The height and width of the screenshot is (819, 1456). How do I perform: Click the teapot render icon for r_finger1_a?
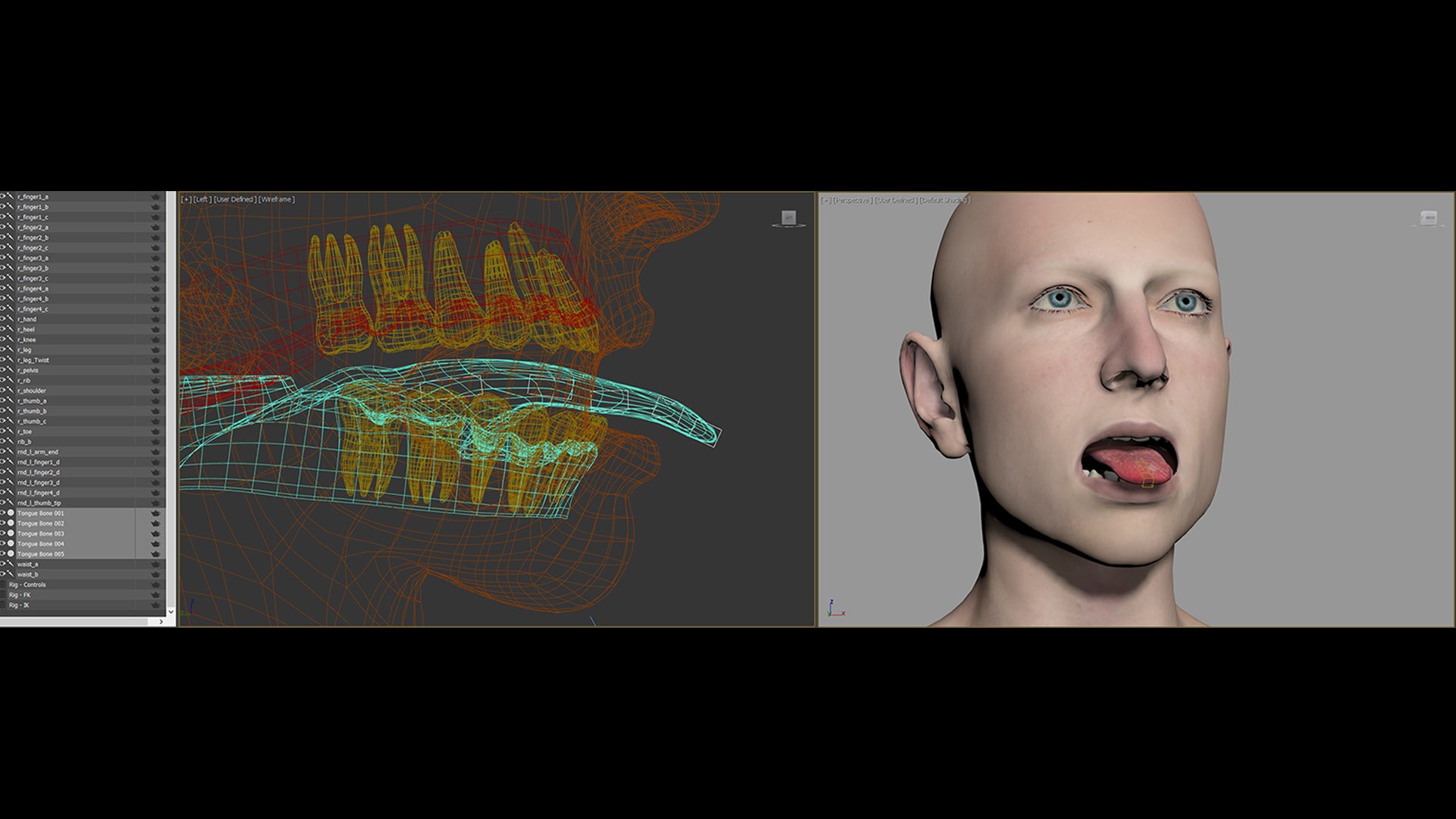coord(156,196)
